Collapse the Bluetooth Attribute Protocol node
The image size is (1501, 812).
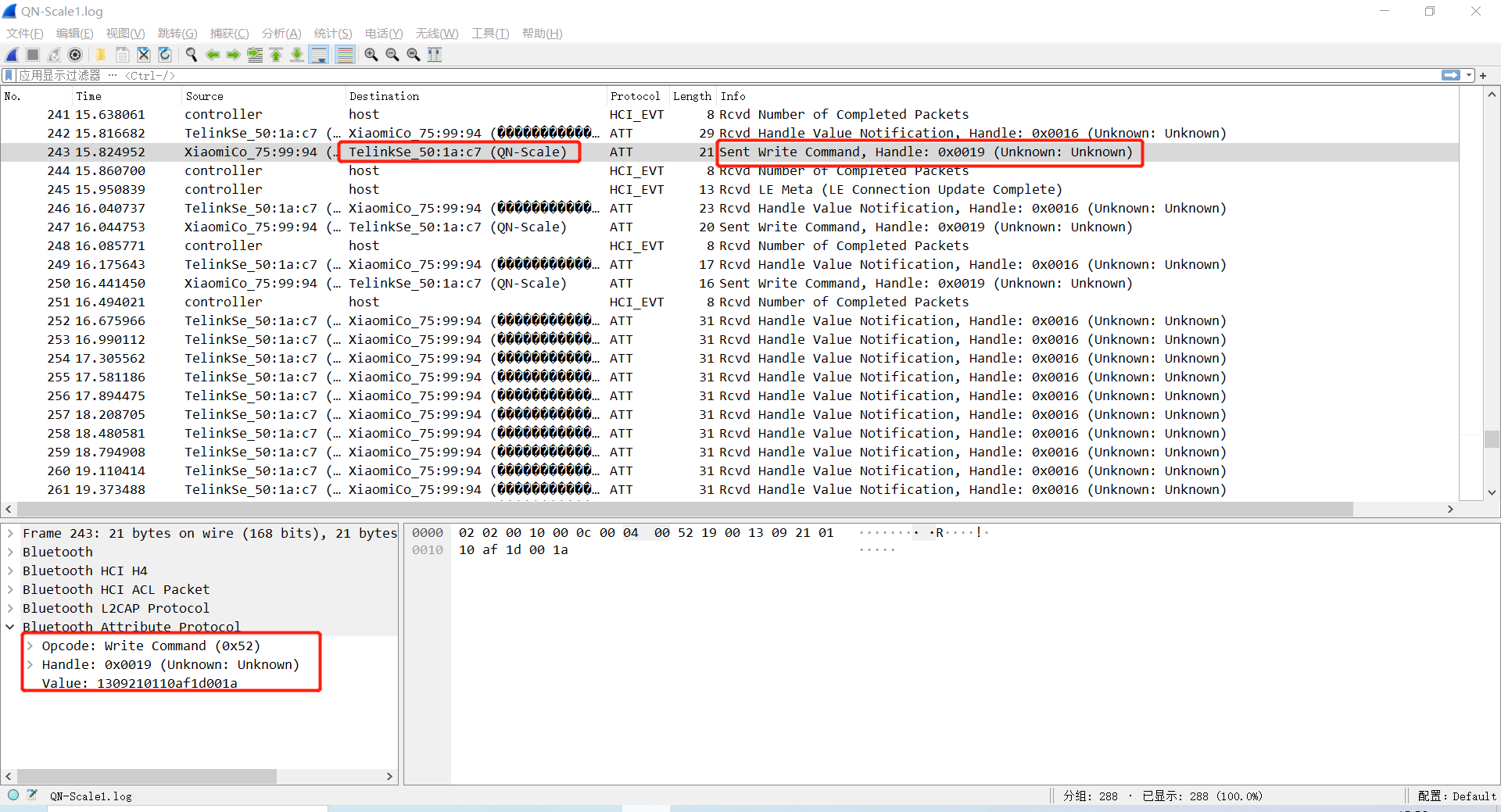pyautogui.click(x=10, y=627)
